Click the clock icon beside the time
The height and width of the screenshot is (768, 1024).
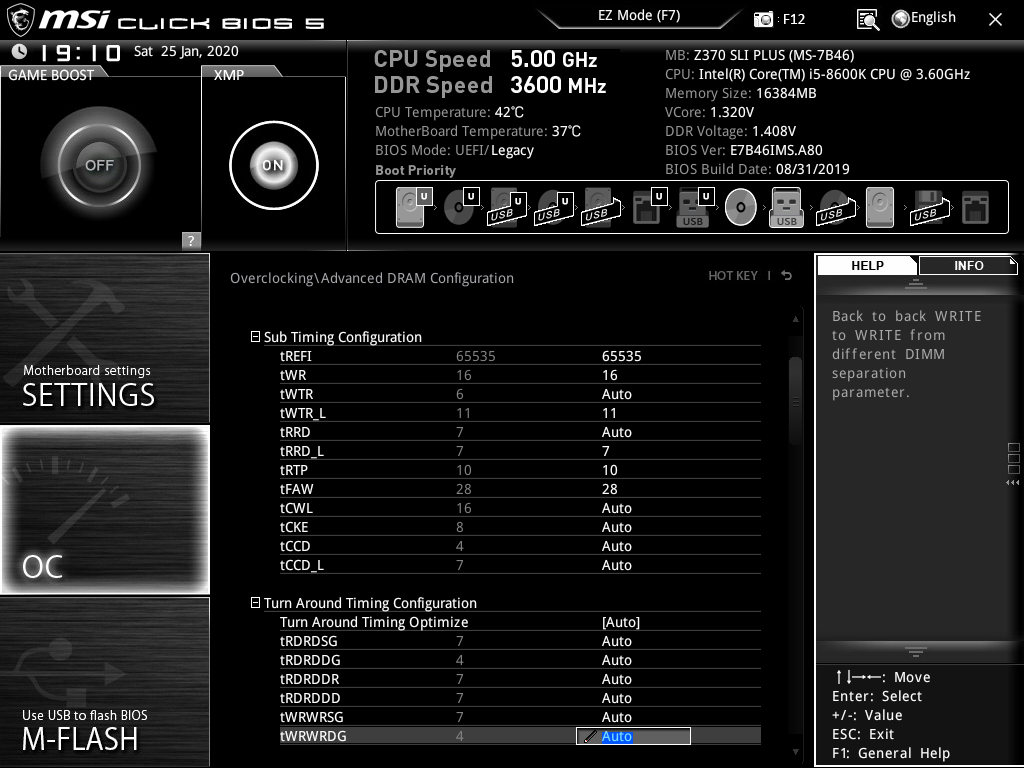click(20, 51)
